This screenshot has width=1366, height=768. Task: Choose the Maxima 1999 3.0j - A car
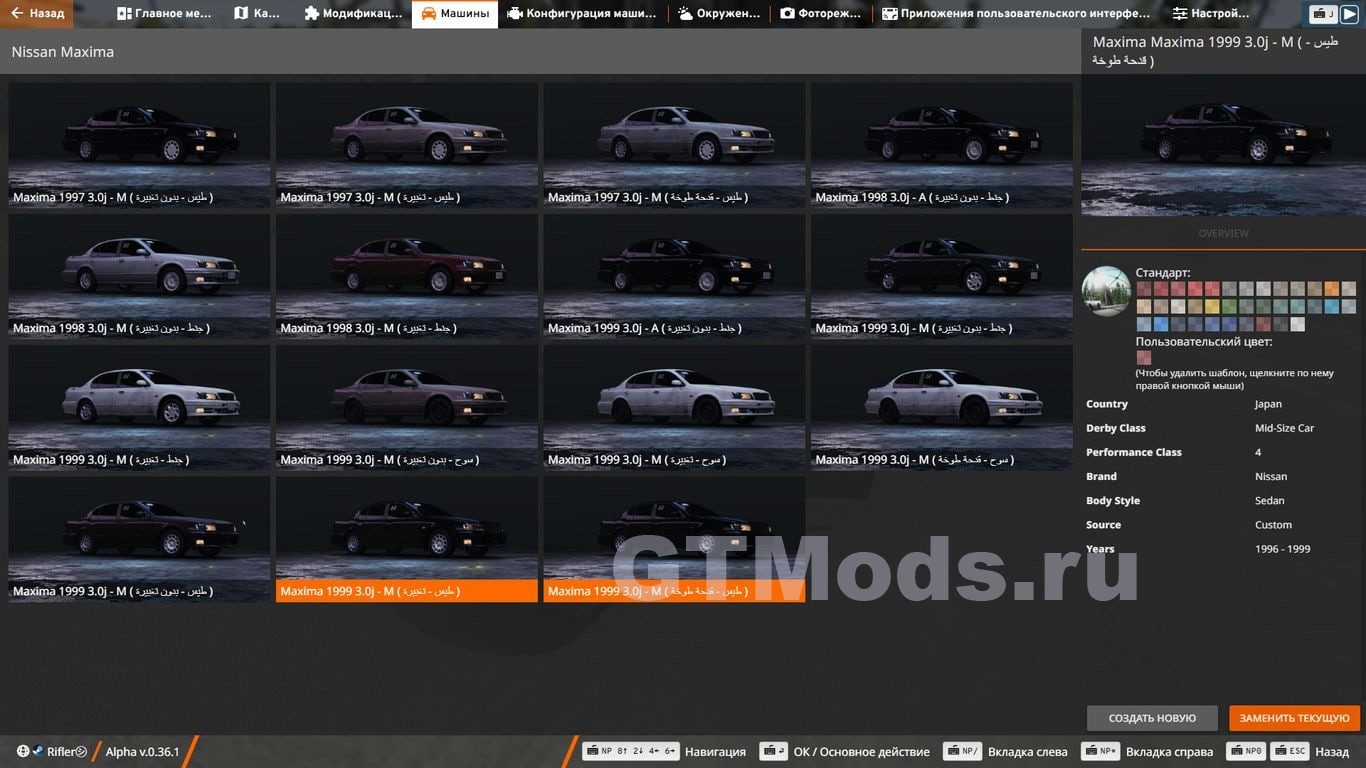pyautogui.click(x=675, y=276)
